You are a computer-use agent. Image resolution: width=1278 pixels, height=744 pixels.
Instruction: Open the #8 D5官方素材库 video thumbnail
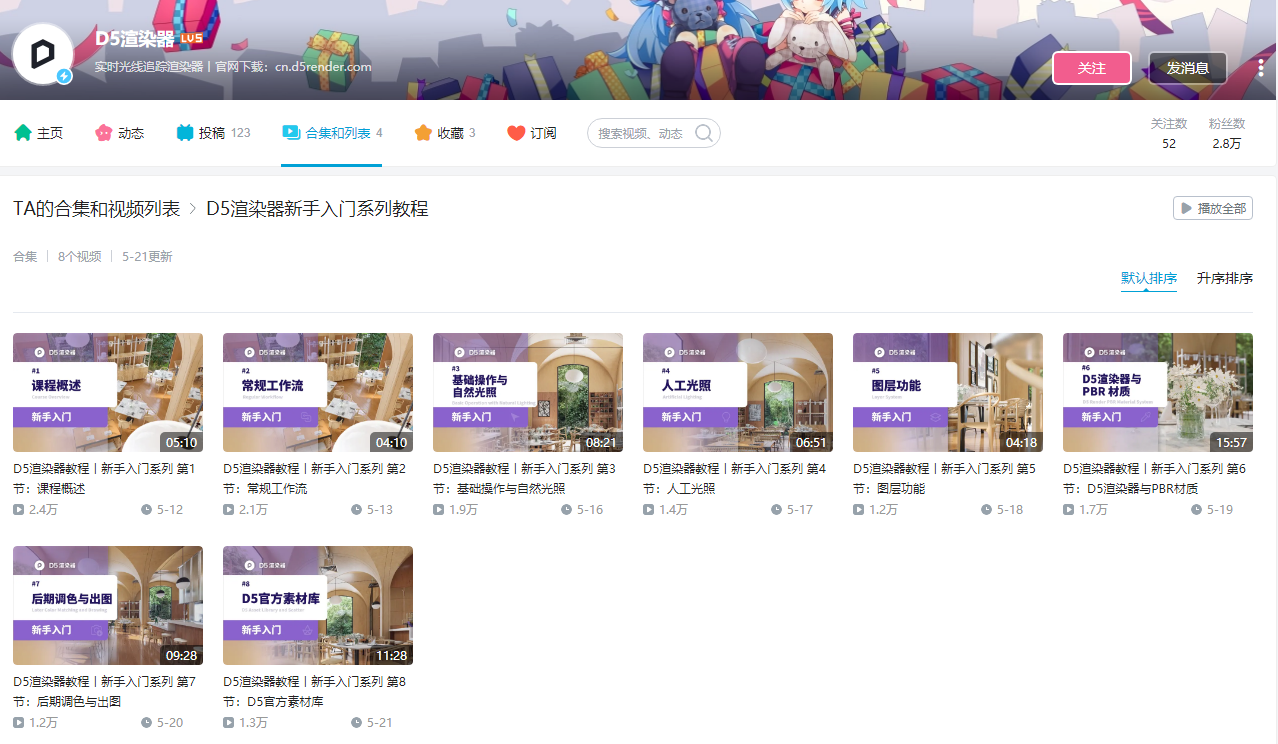click(318, 605)
